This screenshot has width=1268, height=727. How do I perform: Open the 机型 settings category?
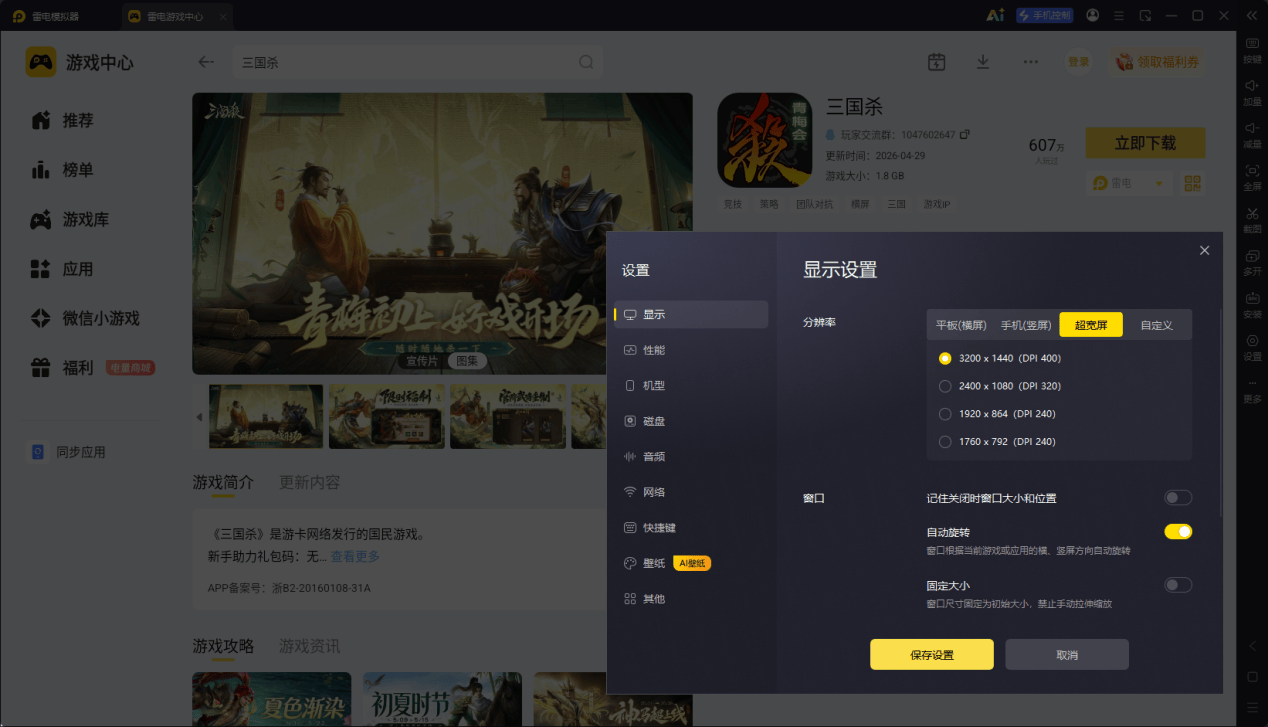click(691, 385)
